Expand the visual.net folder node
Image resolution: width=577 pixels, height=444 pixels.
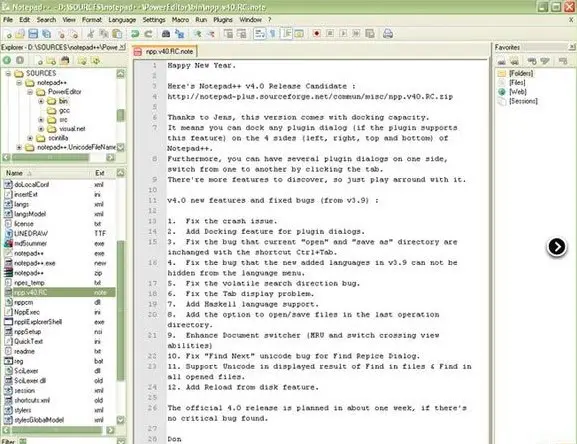pos(41,129)
